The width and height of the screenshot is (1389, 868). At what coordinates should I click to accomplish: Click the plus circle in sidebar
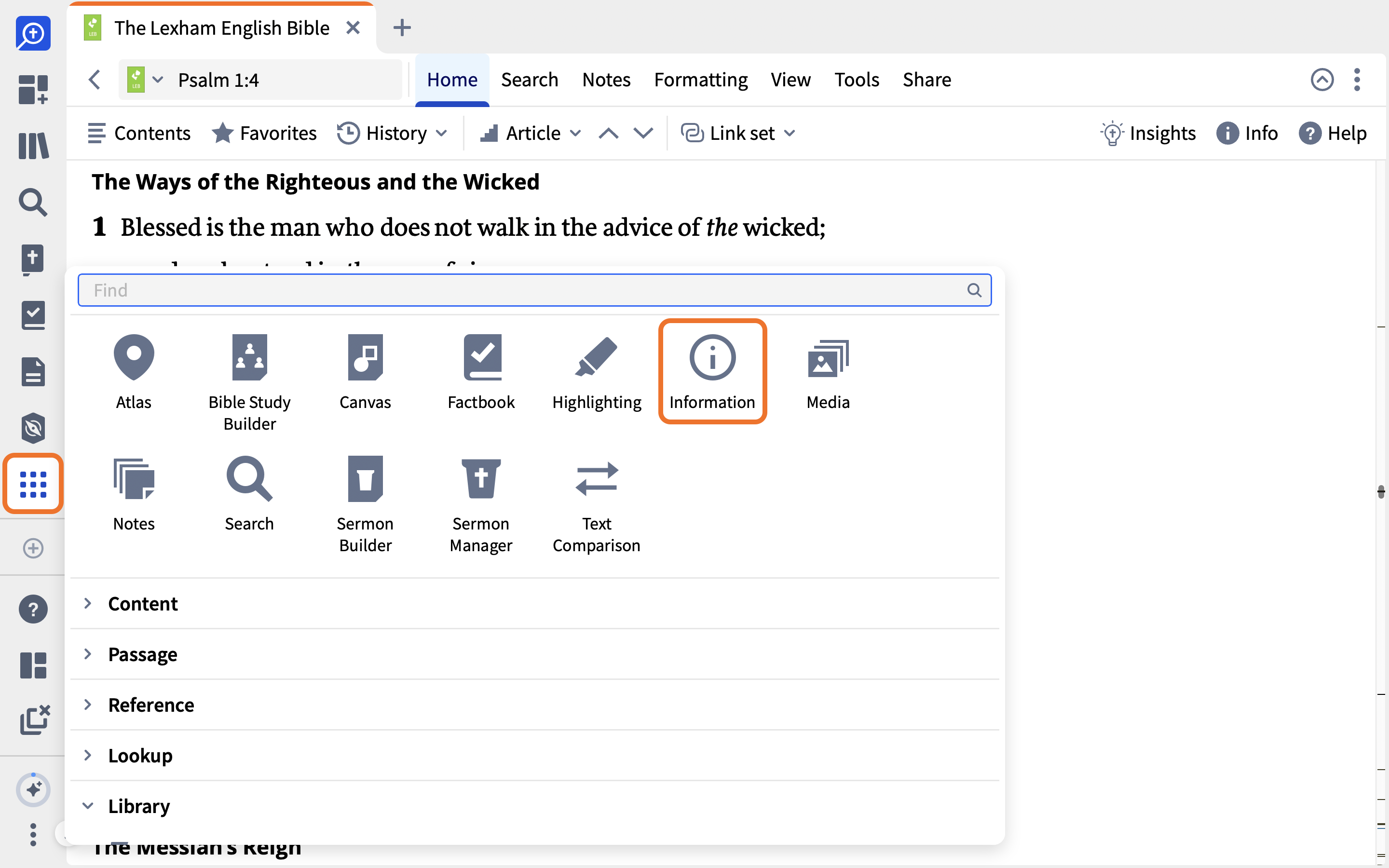tap(33, 548)
